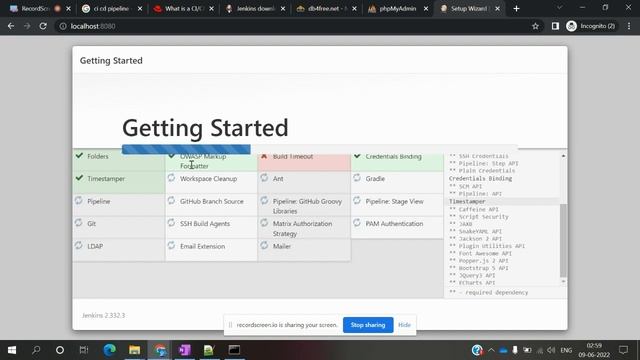The image size is (640, 360).
Task: View site information icon in address bar
Action: [x=63, y=26]
